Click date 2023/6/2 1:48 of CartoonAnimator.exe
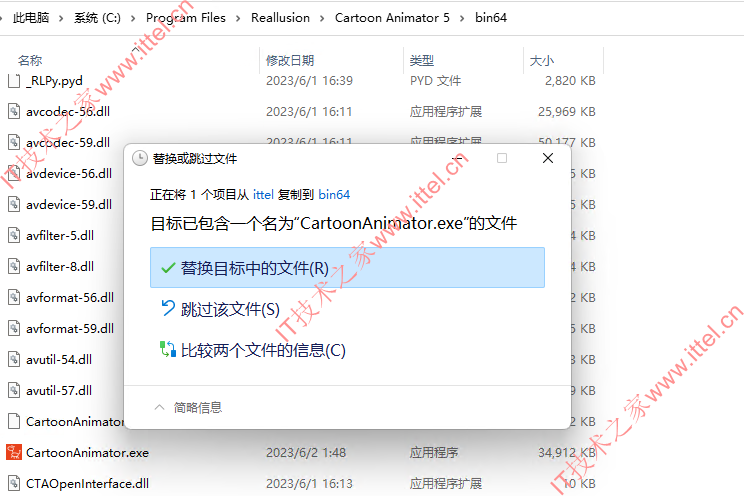 [x=306, y=453]
